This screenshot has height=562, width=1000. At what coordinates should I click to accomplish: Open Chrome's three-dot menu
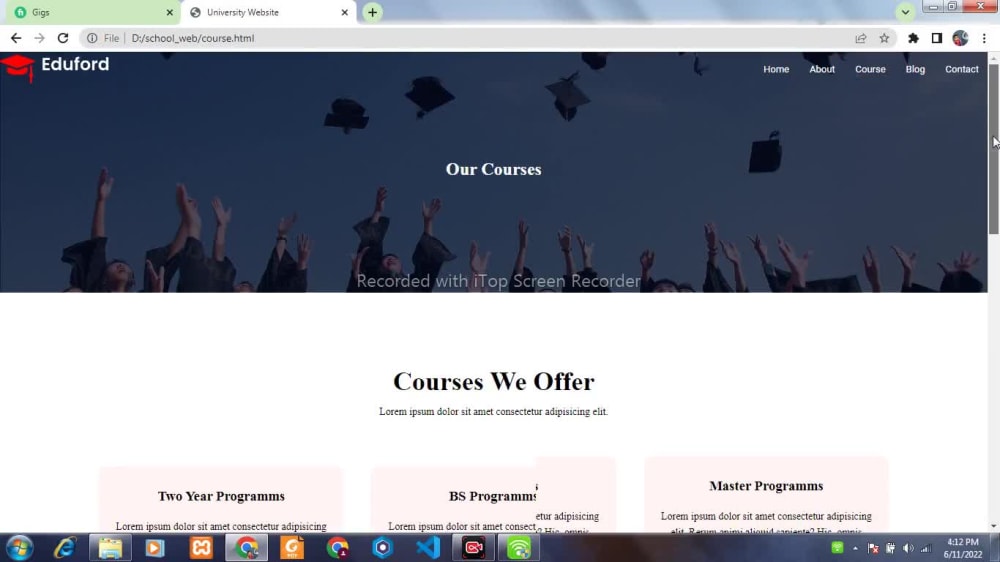tap(984, 38)
